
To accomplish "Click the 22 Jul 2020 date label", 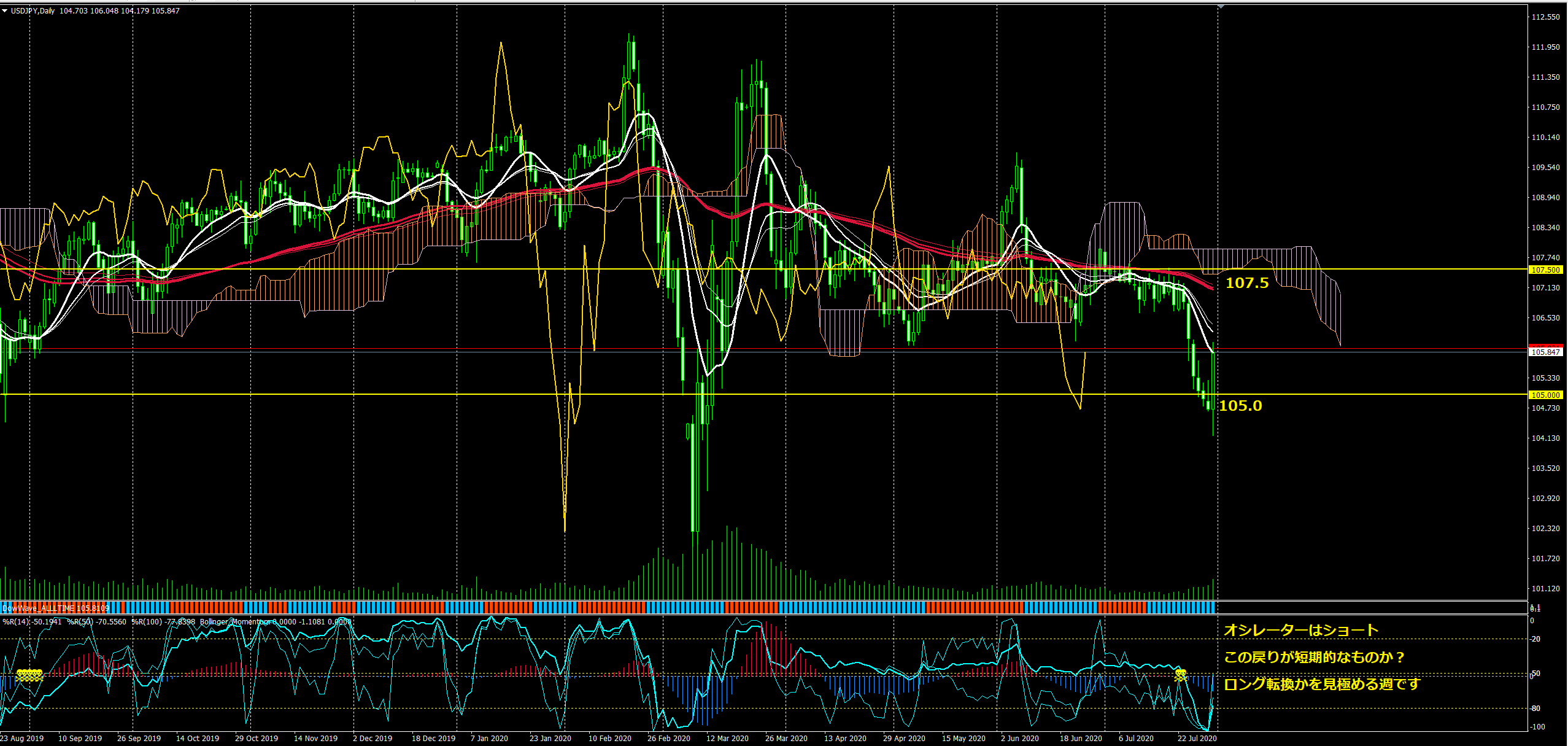I will coord(1197,738).
